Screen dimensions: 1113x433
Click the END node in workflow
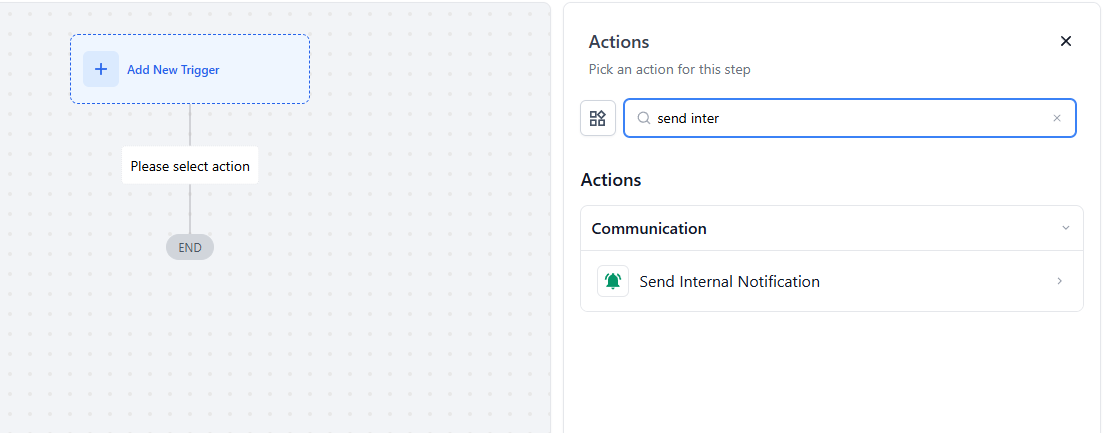(x=190, y=247)
